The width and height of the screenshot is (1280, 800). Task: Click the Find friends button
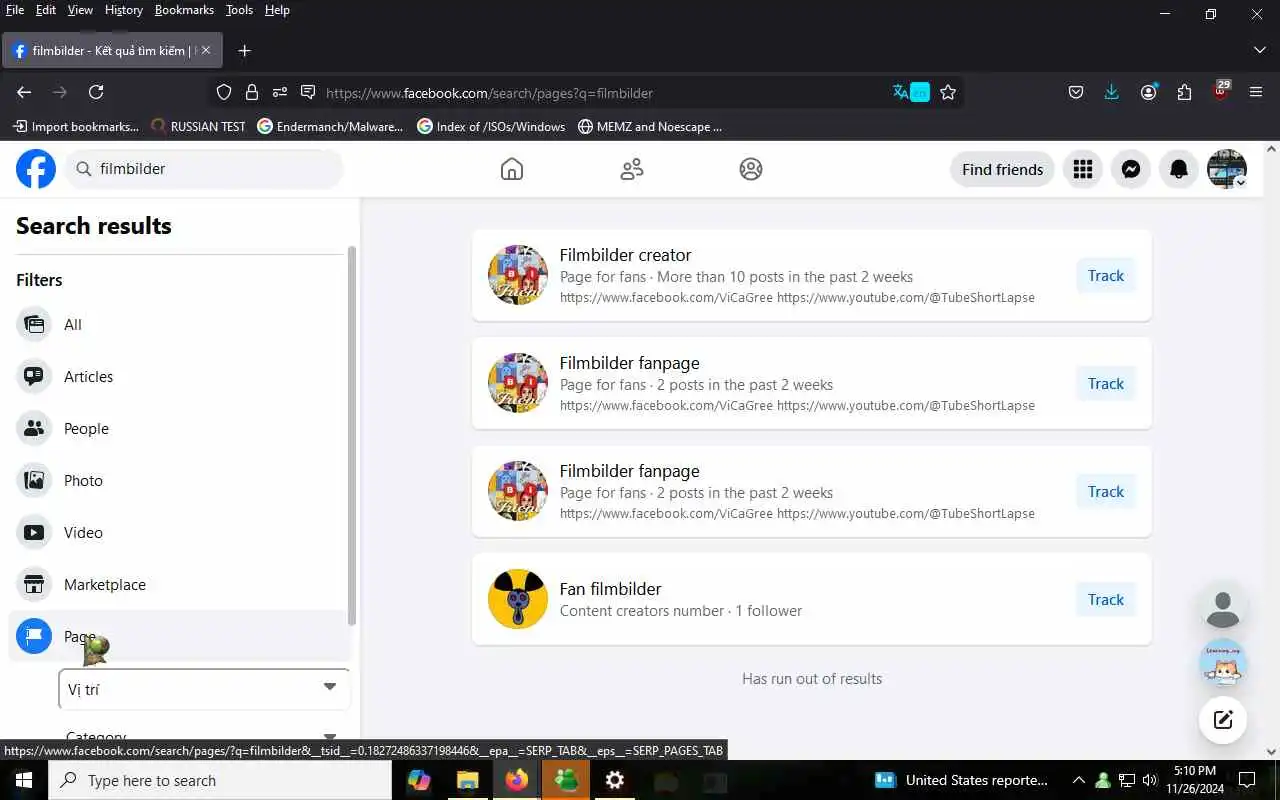tap(1002, 169)
